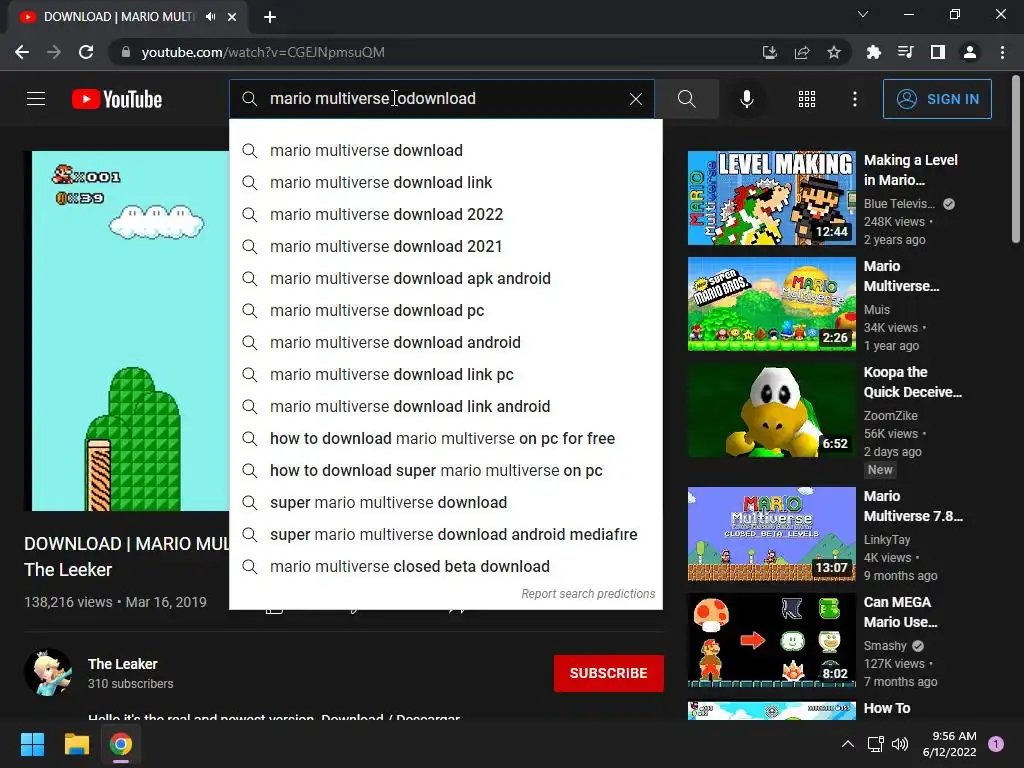
Task: Install app using the address bar download icon
Action: 770,52
